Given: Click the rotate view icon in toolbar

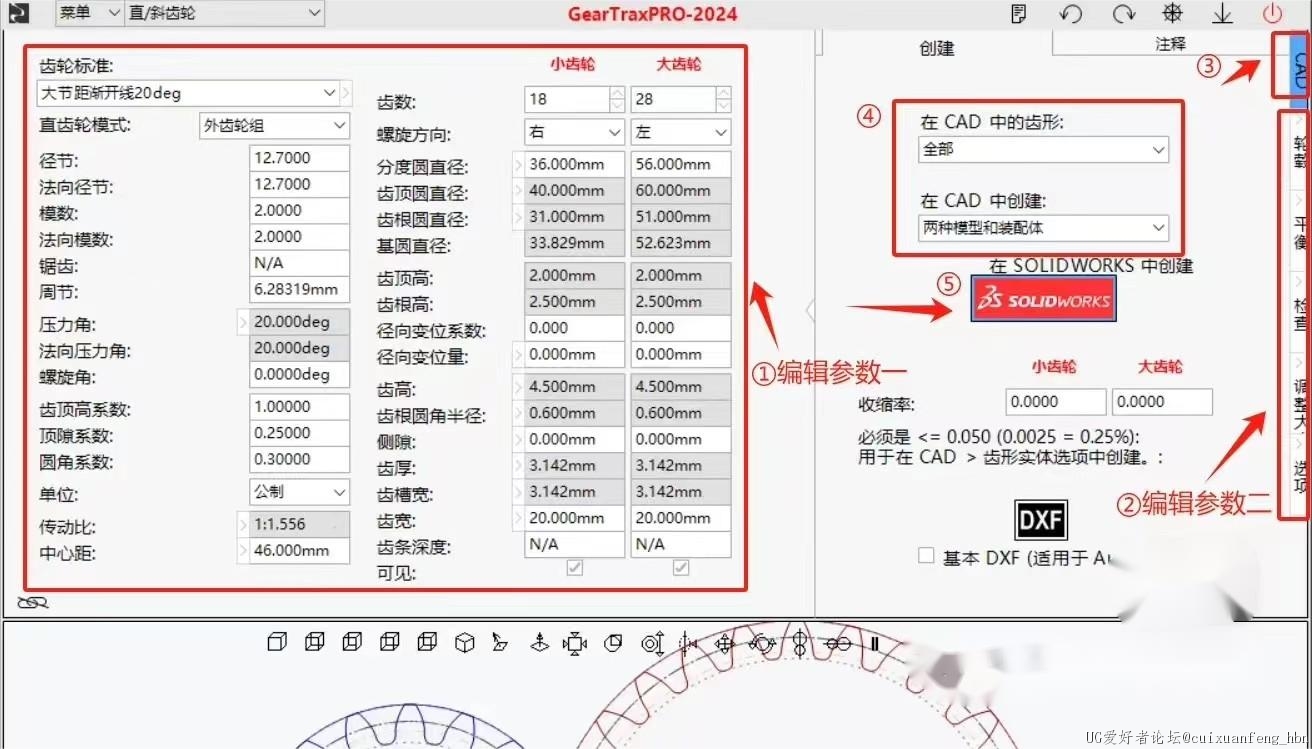Looking at the screenshot, I should tap(762, 643).
